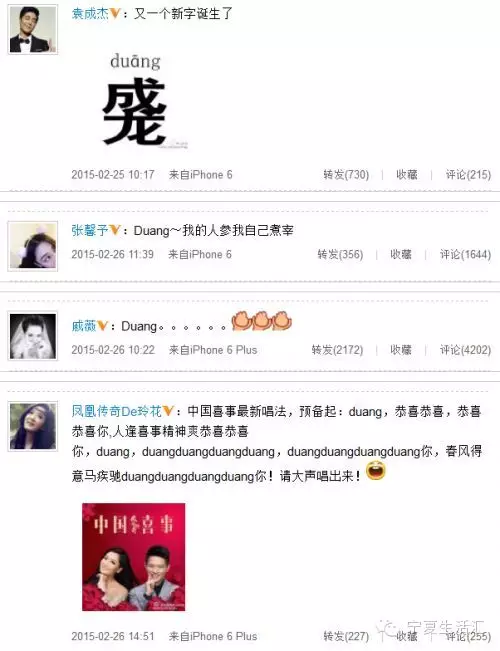Image resolution: width=500 pixels, height=651 pixels.
Task: Click 收藏 on the 2015-02-25 10:17 post
Action: [407, 175]
